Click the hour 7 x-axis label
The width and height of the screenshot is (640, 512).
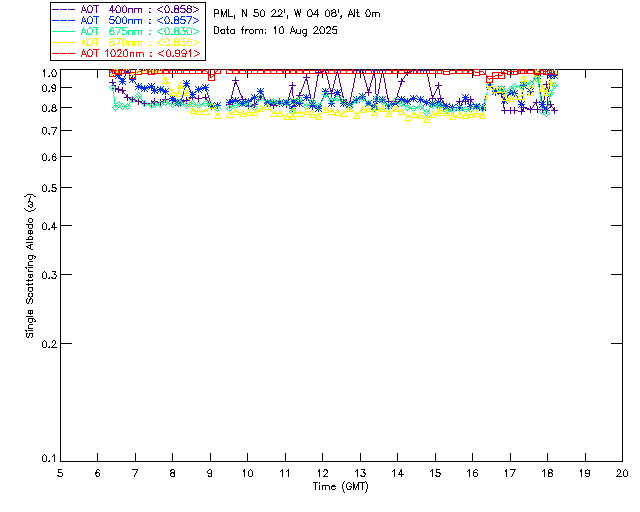click(135, 473)
